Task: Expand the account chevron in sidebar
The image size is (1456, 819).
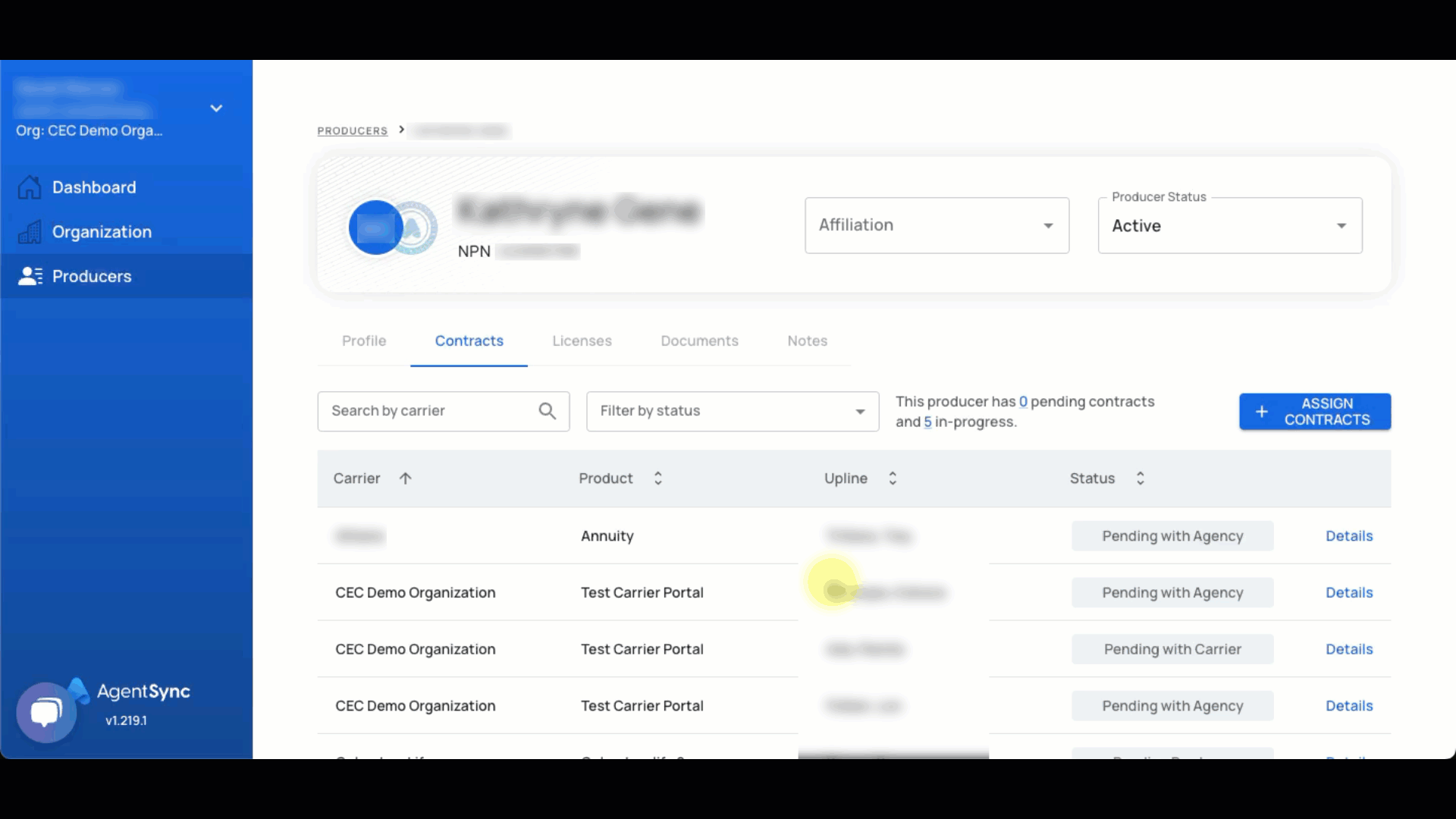Action: coord(216,108)
